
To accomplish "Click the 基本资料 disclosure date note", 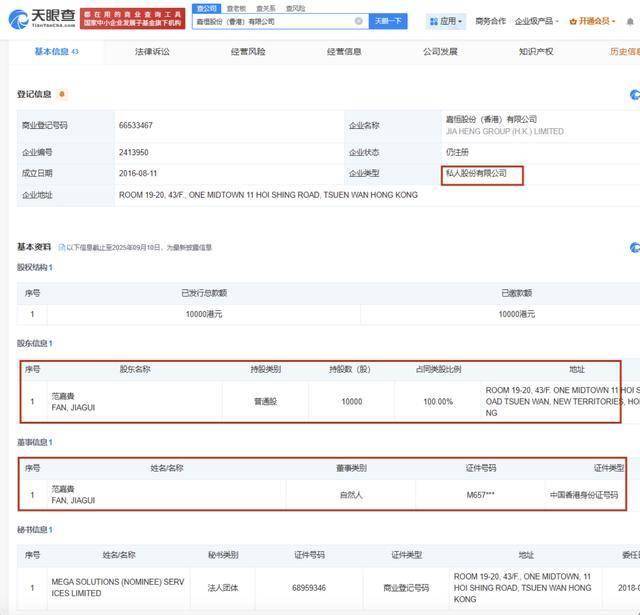I will (136, 247).
